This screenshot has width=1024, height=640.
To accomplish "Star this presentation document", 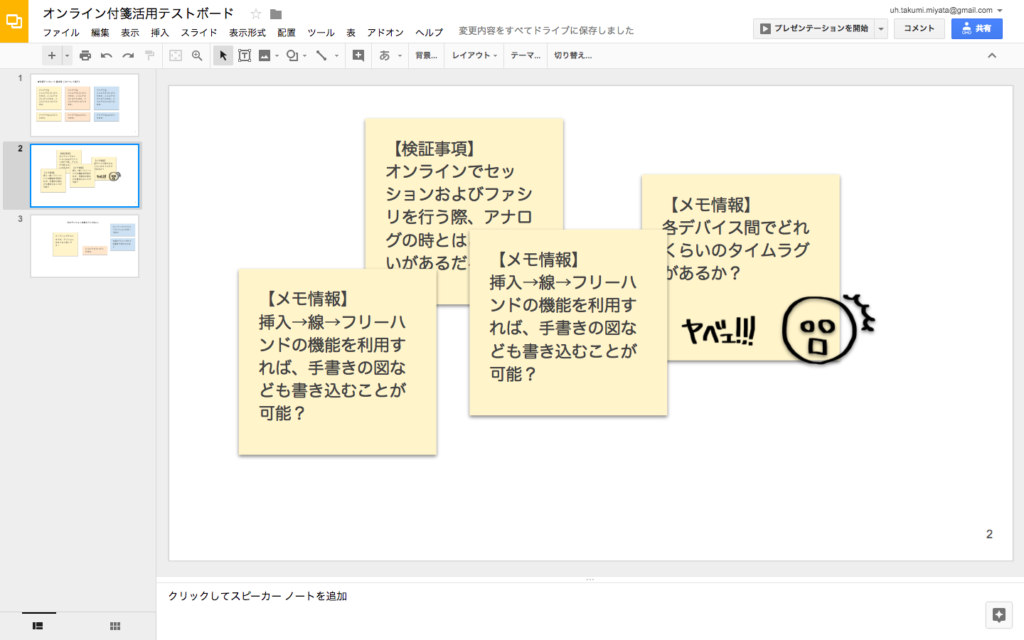I will [256, 14].
